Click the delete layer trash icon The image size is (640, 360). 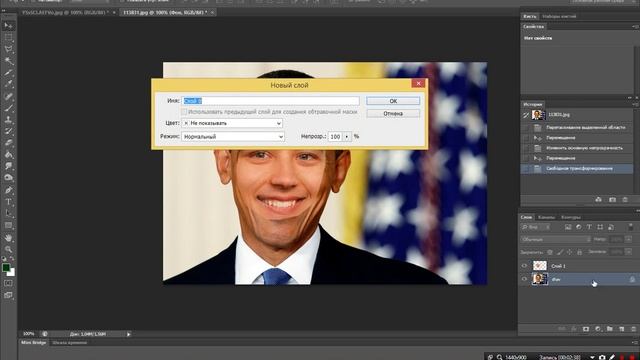[x=633, y=329]
